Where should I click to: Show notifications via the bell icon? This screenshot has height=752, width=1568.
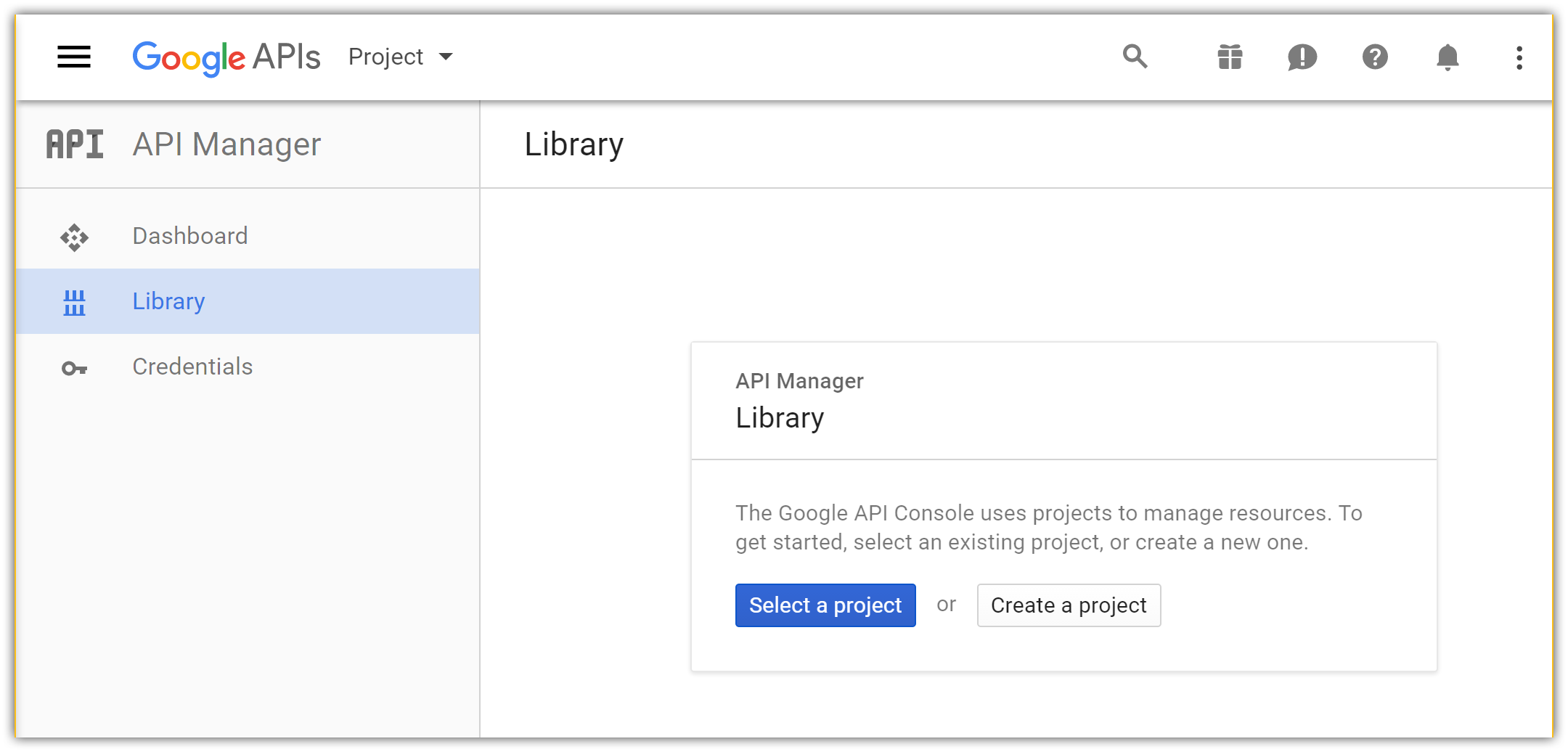pyautogui.click(x=1447, y=57)
